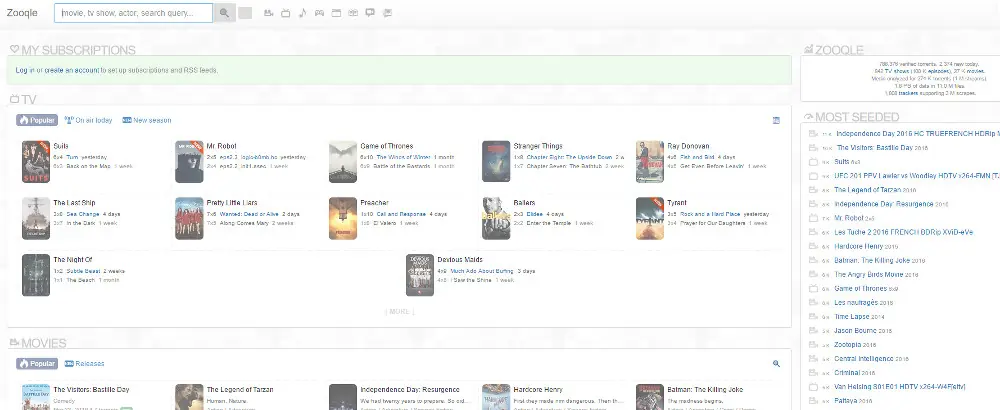This screenshot has height=410, width=1000.
Task: Open episode 'Rock and a Hard Place'
Action: (x=710, y=214)
